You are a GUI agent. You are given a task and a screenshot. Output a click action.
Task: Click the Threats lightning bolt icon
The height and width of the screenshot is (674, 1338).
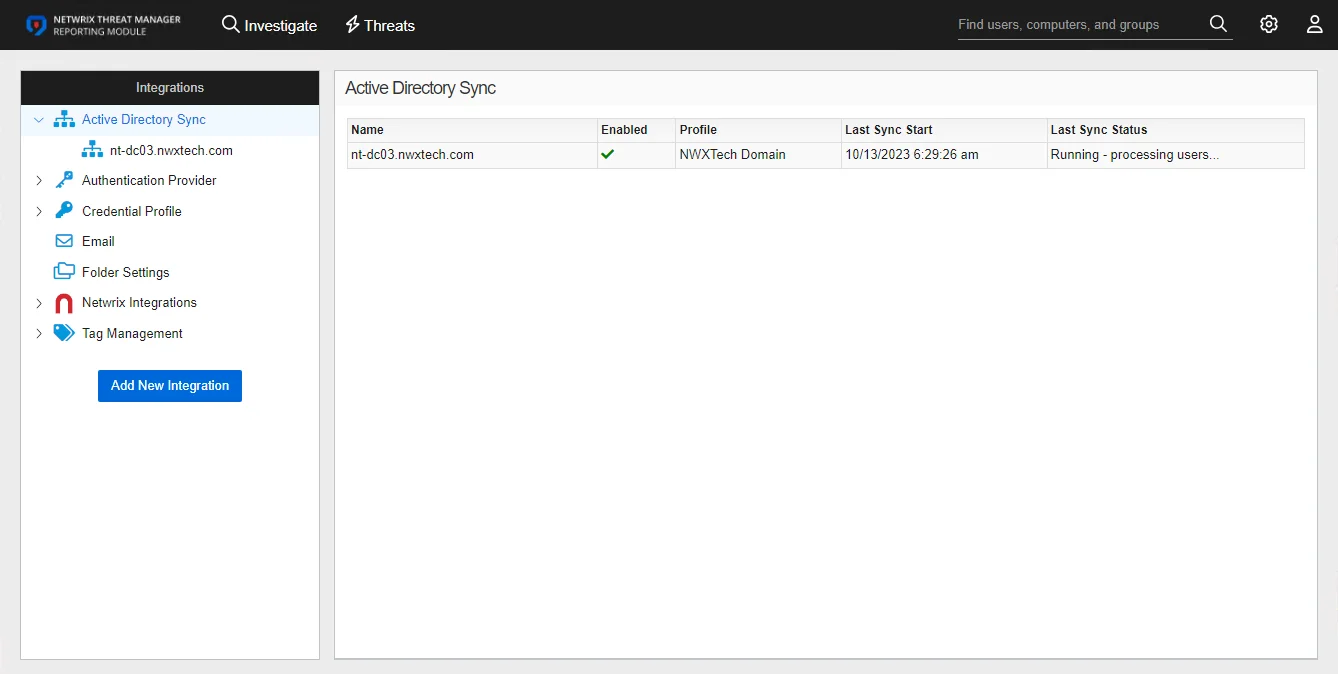pyautogui.click(x=352, y=24)
